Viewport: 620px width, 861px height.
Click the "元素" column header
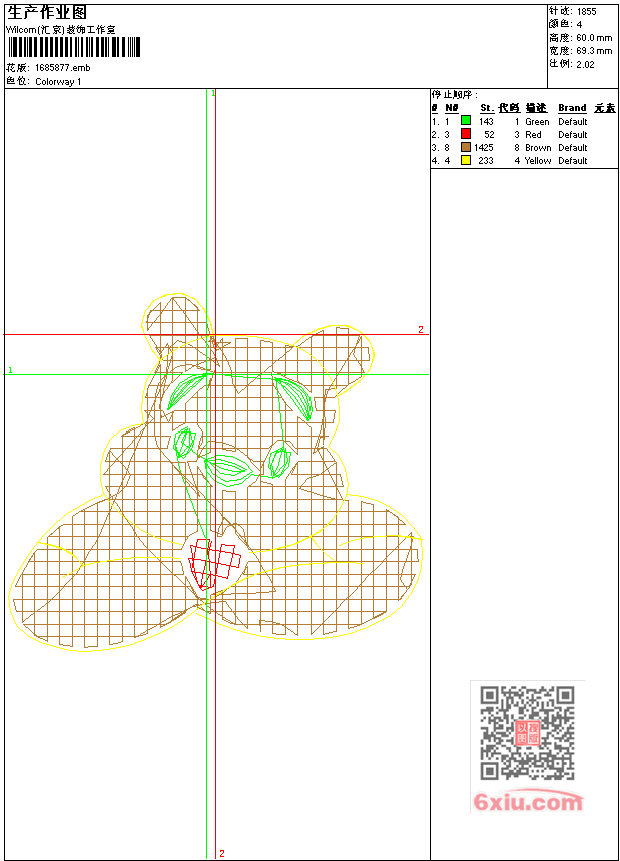(605, 108)
